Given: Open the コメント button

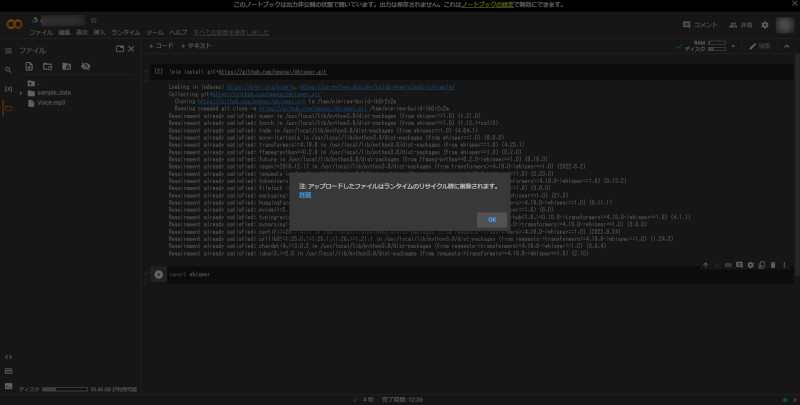Looking at the screenshot, I should click(700, 24).
